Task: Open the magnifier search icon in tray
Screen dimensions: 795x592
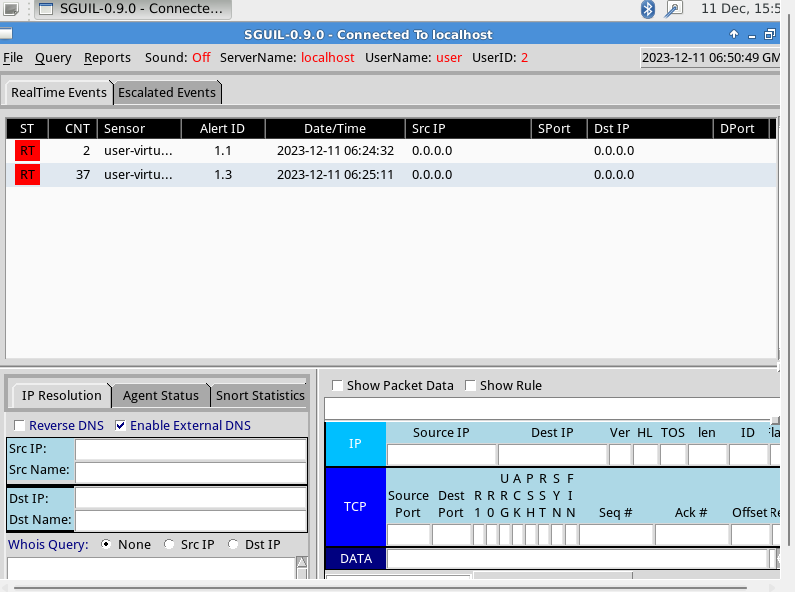Action: tap(674, 9)
